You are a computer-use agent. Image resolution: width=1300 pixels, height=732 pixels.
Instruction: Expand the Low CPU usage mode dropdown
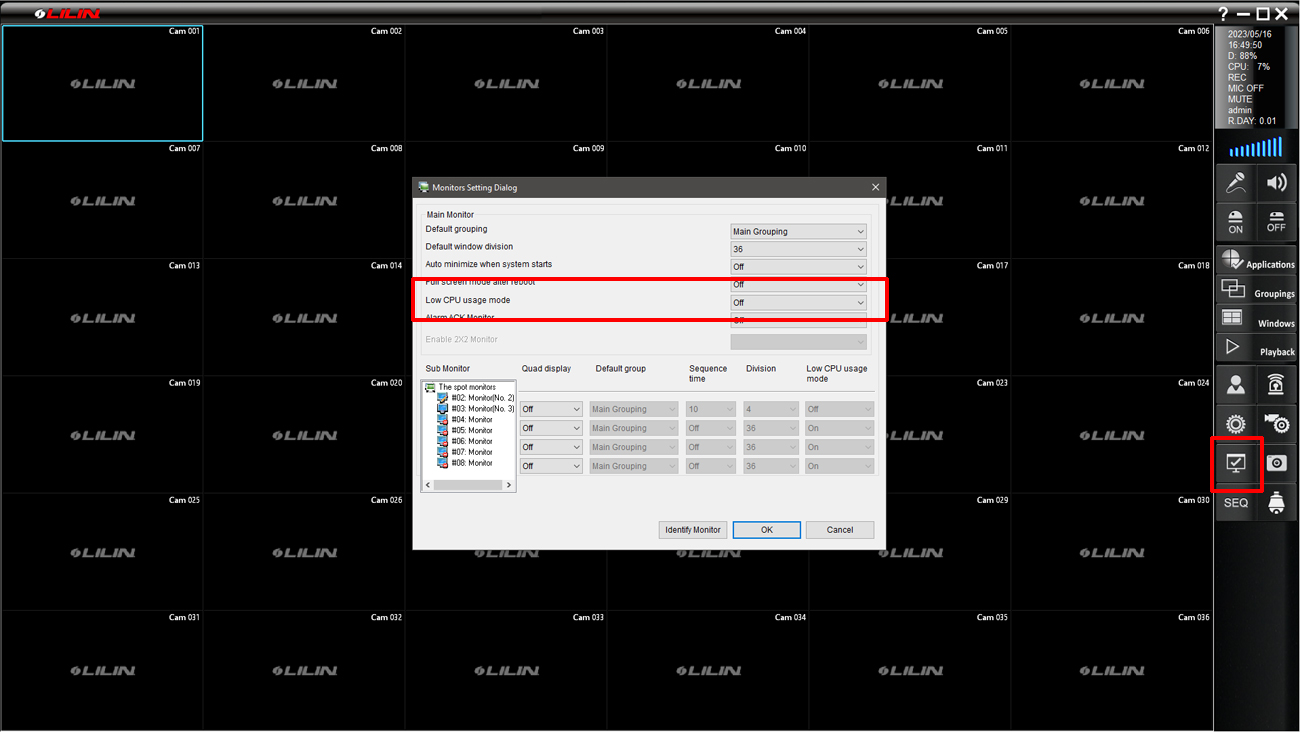[x=798, y=302]
